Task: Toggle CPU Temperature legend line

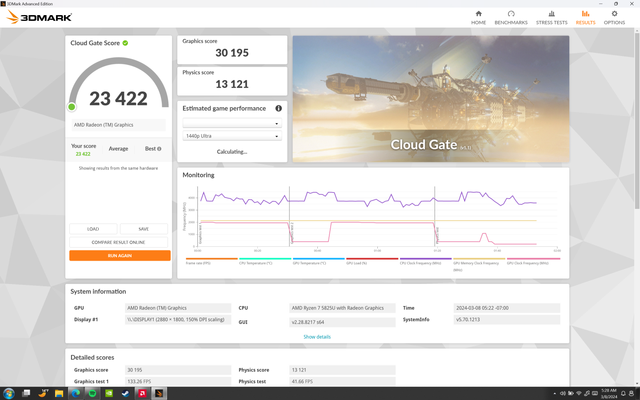Action: (x=265, y=261)
